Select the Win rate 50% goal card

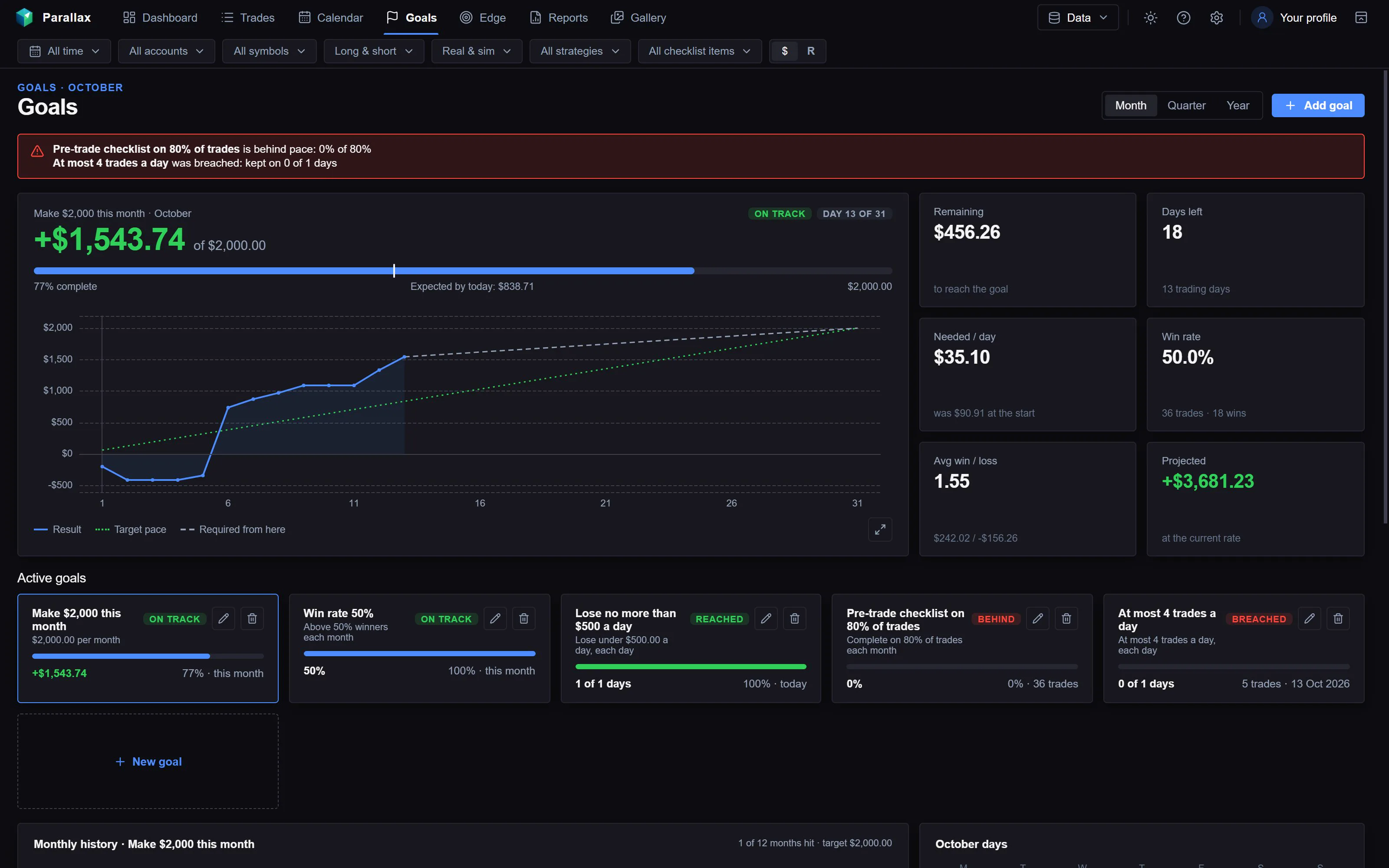coord(419,648)
